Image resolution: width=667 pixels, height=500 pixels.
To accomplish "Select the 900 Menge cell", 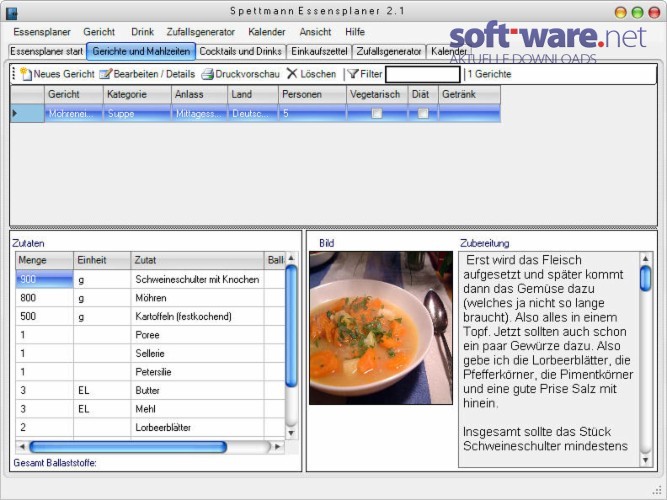I will (44, 280).
